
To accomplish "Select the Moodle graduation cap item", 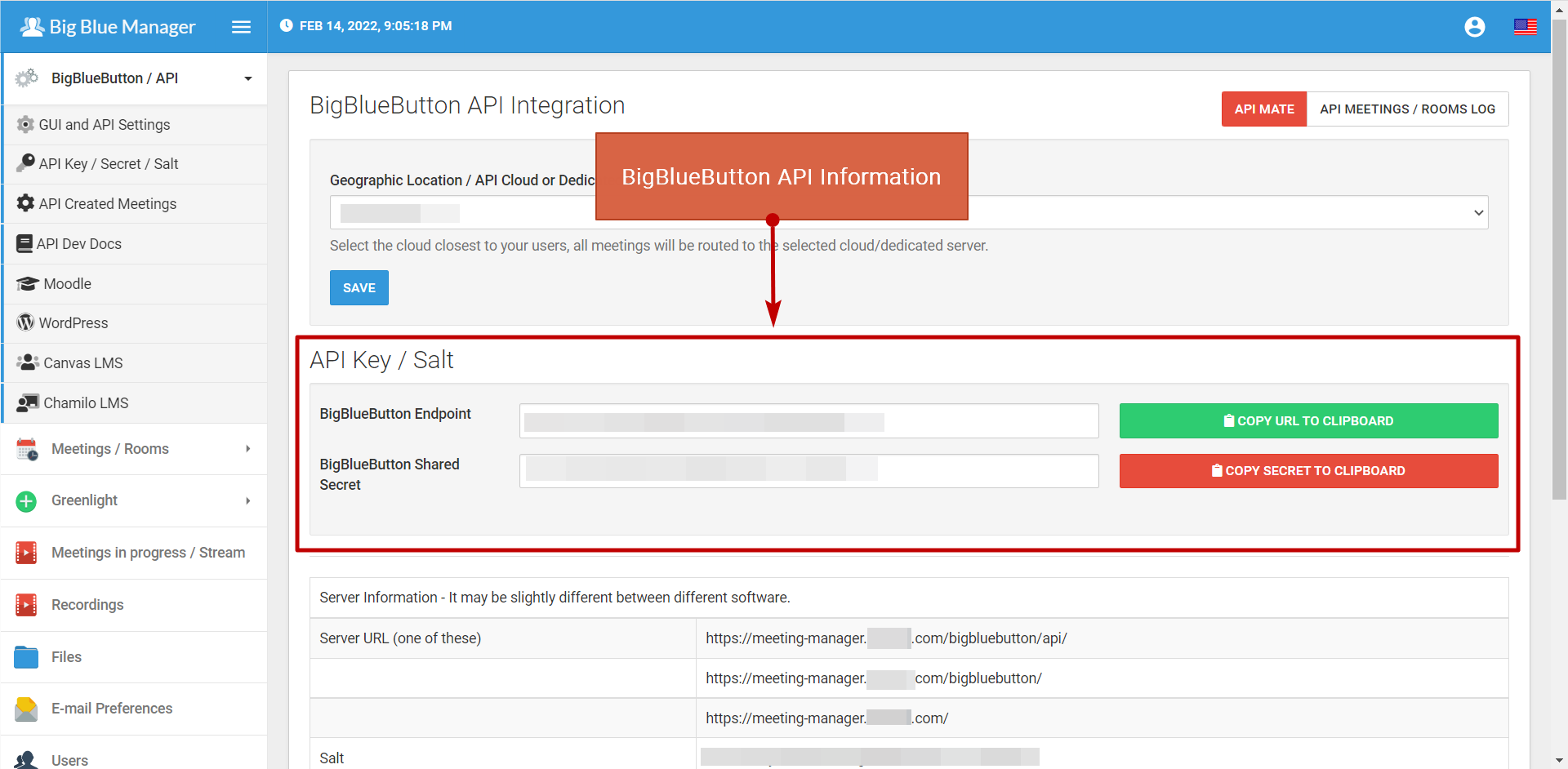I will (67, 284).
